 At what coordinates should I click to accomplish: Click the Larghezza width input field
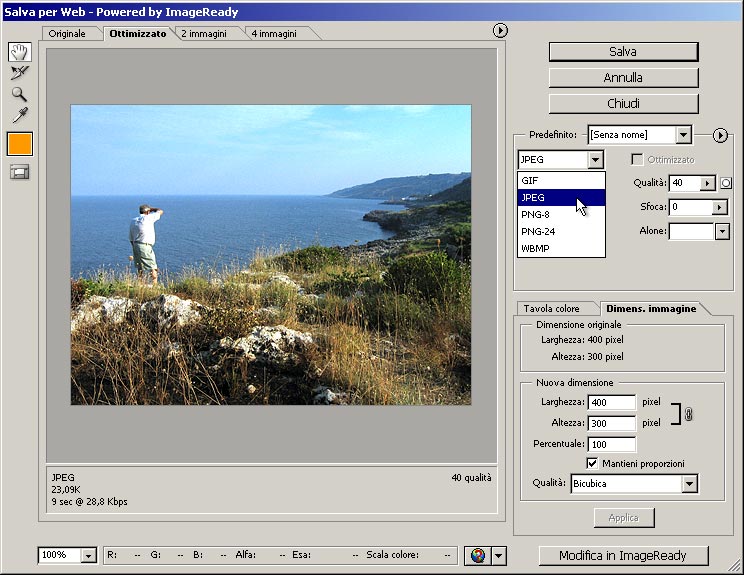[x=611, y=403]
